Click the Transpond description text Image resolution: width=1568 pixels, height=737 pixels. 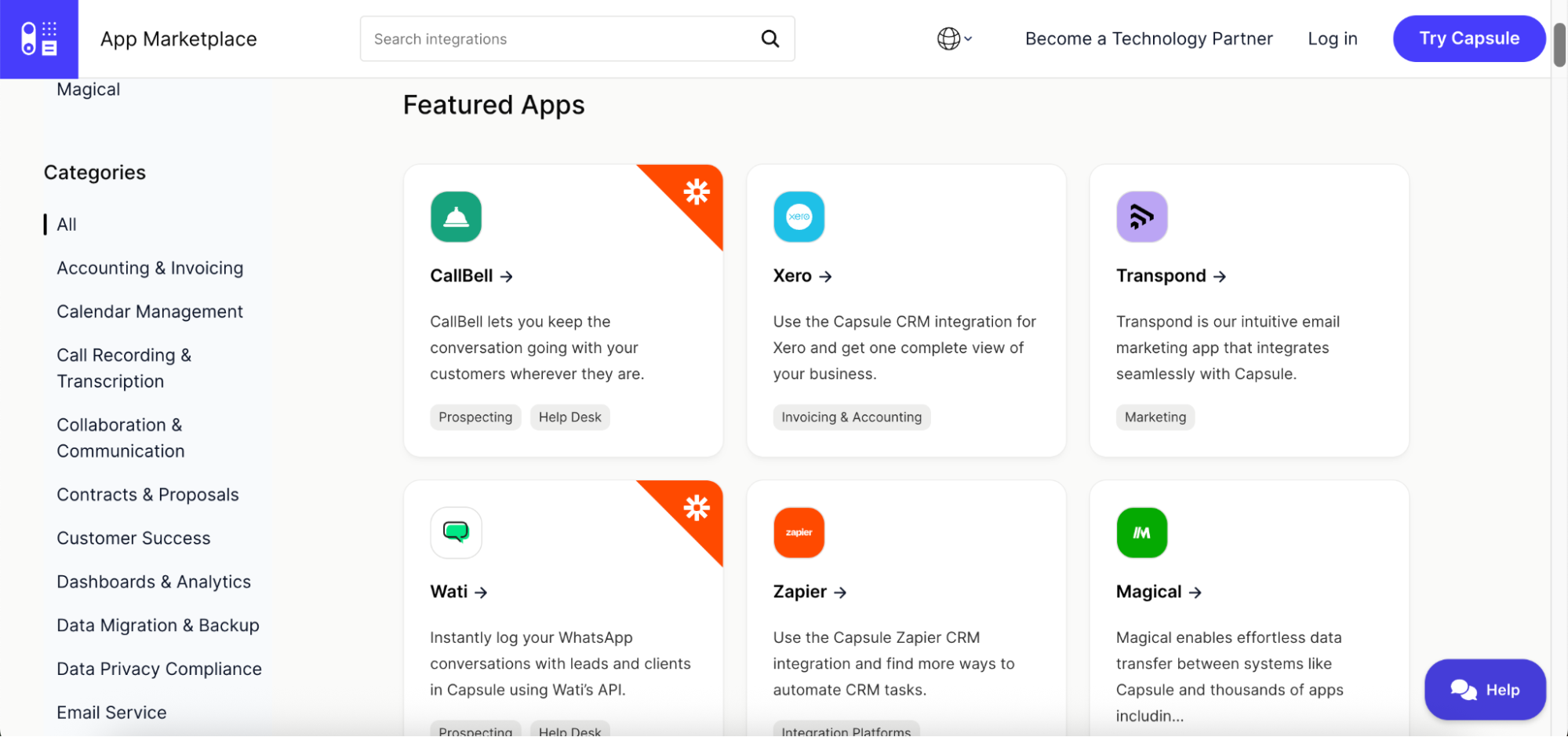1228,348
